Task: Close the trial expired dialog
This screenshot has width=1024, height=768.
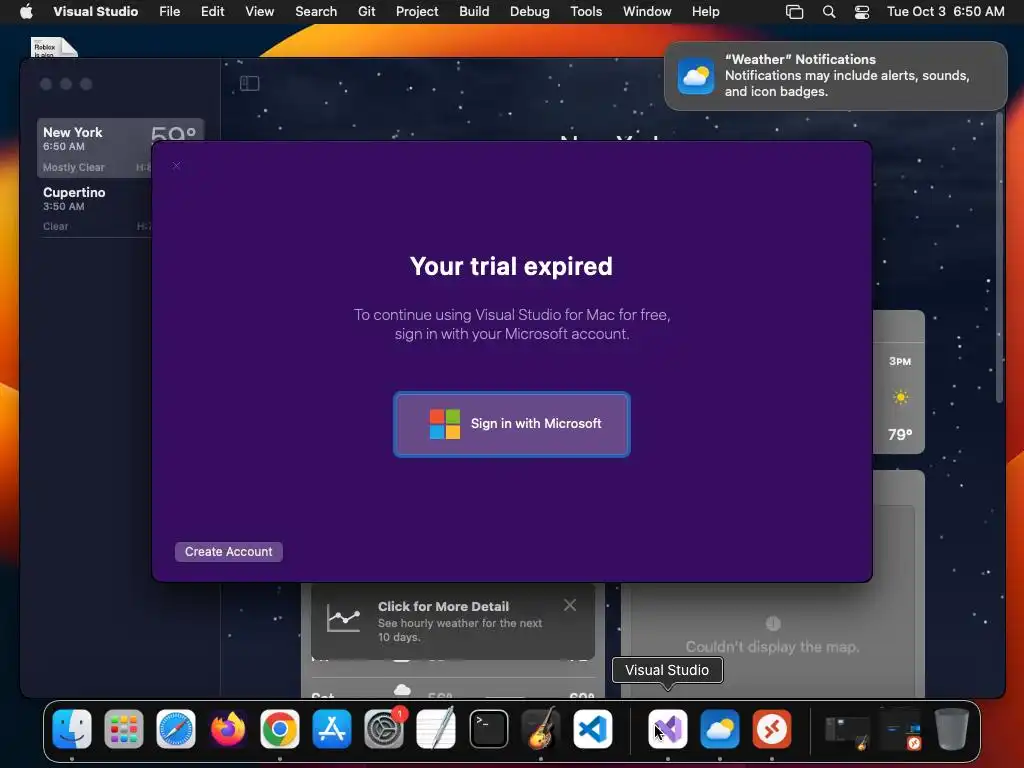Action: pyautogui.click(x=176, y=166)
